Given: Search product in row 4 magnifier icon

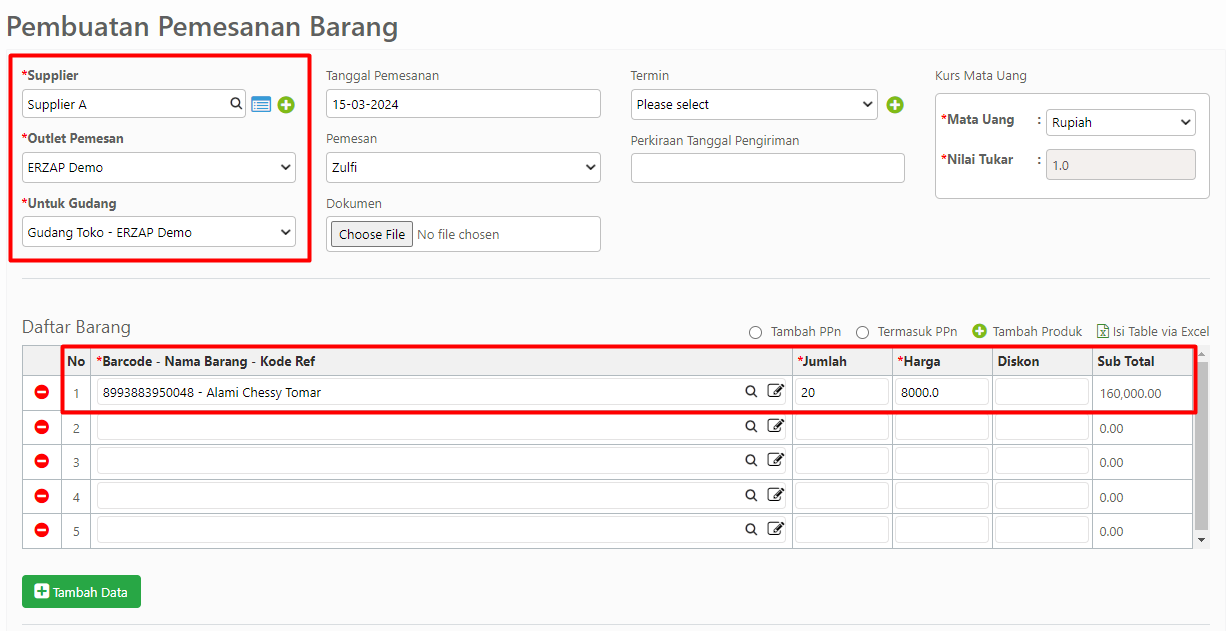Looking at the screenshot, I should tap(751, 495).
